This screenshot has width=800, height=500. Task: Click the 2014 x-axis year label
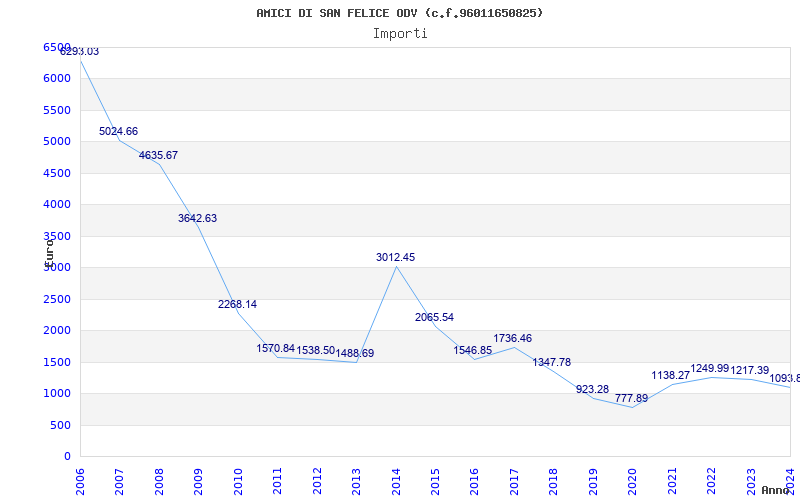tap(396, 481)
